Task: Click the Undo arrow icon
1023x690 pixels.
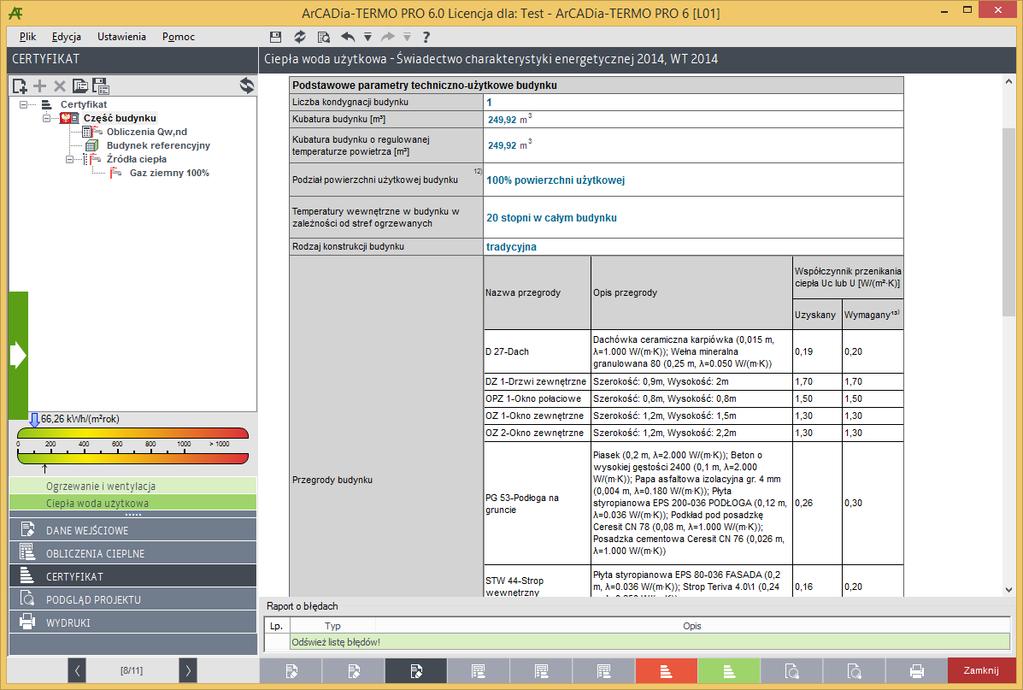Action: tap(348, 37)
